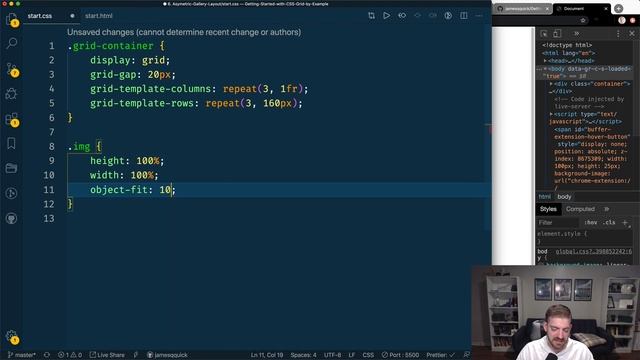Viewport: 640px width, 360px height.
Task: Select the body breadcrumb in DevTools
Action: (x=564, y=197)
